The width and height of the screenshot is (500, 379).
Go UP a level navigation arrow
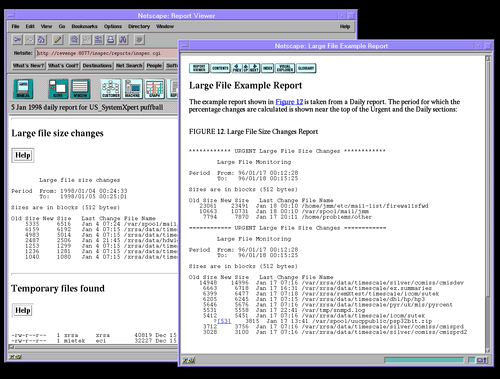tap(246, 68)
